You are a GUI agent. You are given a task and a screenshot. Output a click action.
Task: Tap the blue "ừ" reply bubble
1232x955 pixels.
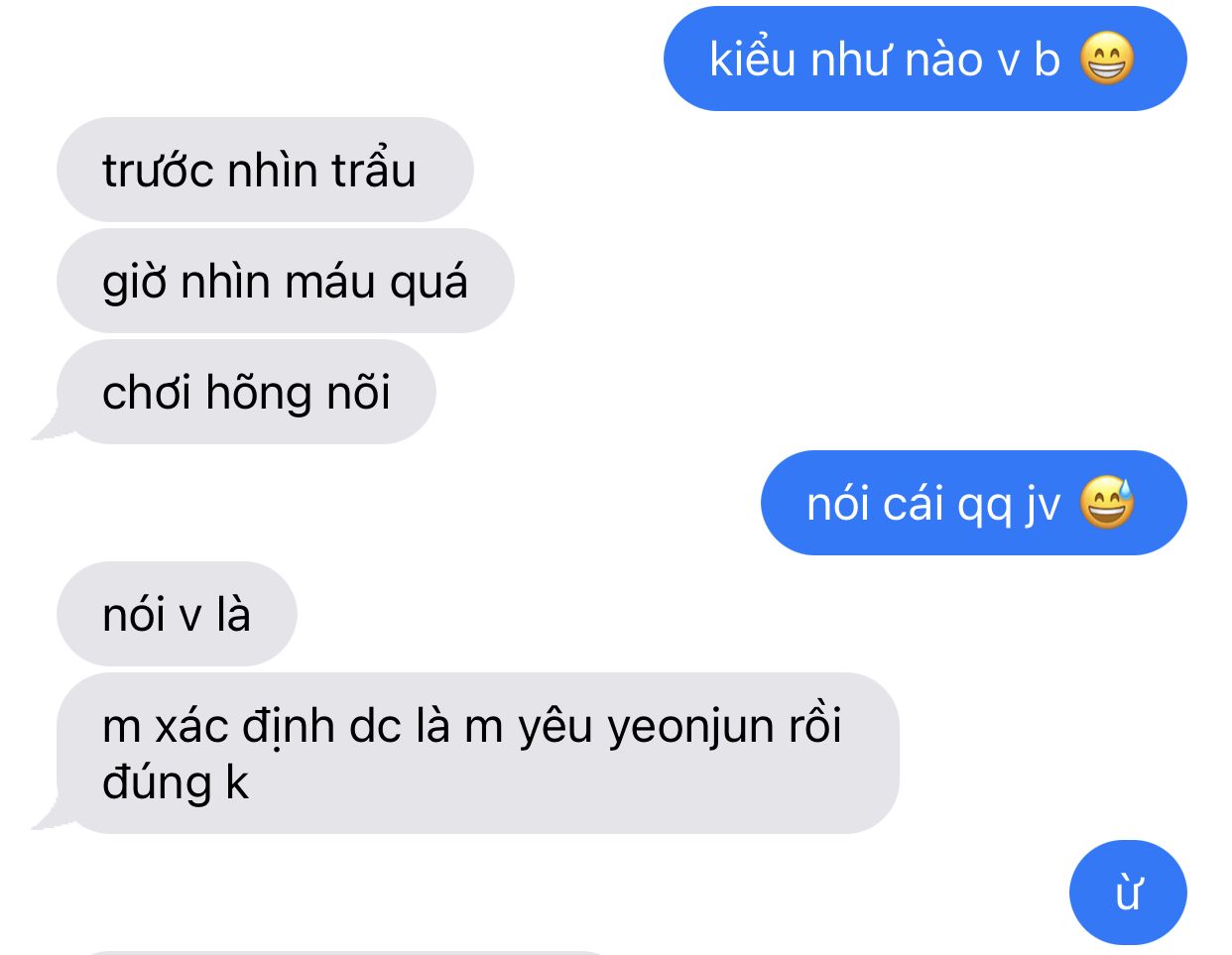pos(1128,893)
